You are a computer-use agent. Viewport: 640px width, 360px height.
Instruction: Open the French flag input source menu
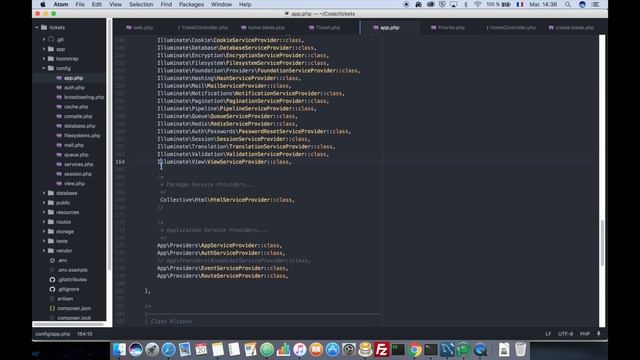(520, 4)
